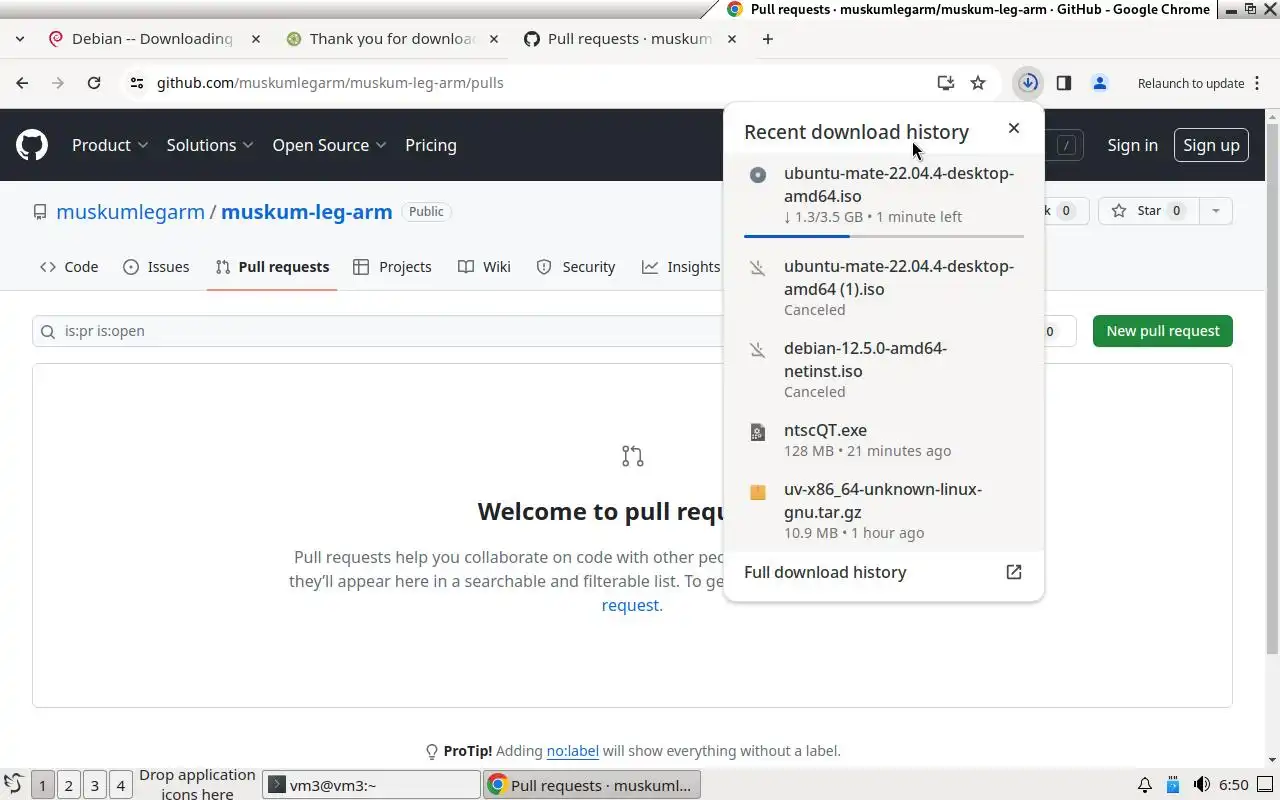Open new tab with plus icon
Image resolution: width=1280 pixels, height=800 pixels.
[x=768, y=39]
